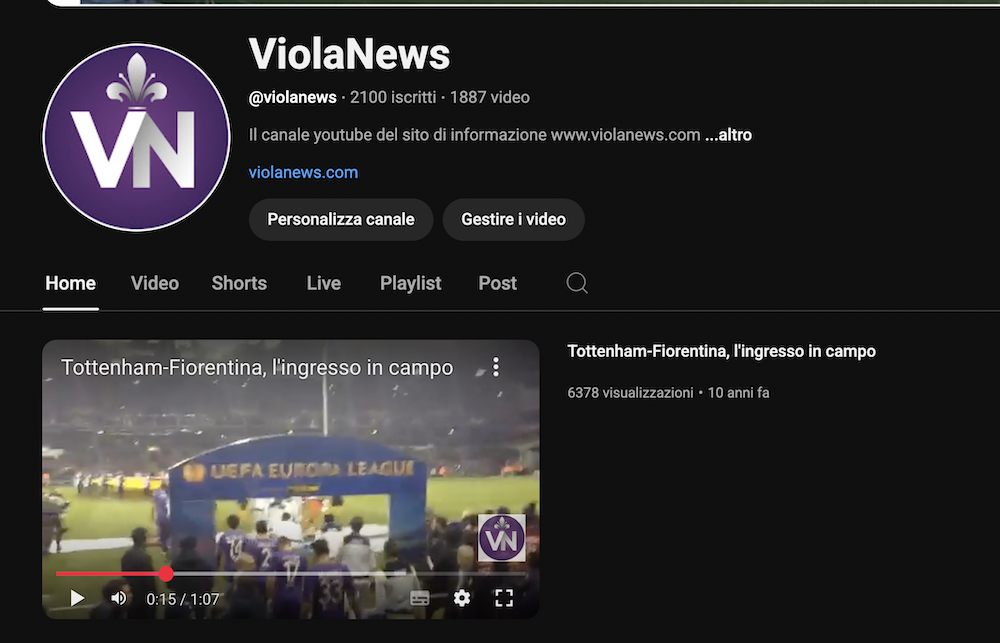Seek using the red video progress bar
Image resolution: width=1000 pixels, height=643 pixels.
pos(291,573)
